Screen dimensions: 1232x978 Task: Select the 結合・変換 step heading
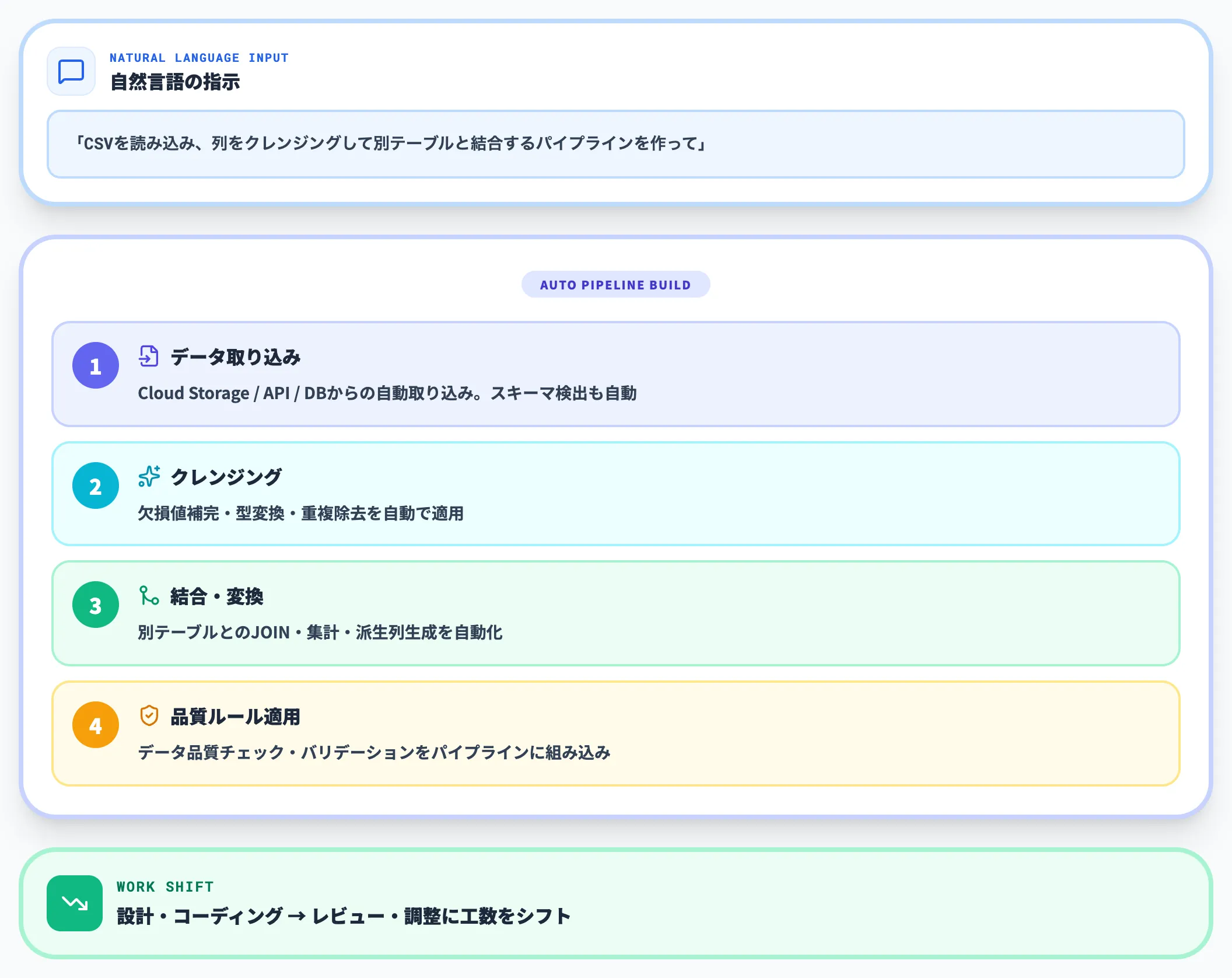216,597
